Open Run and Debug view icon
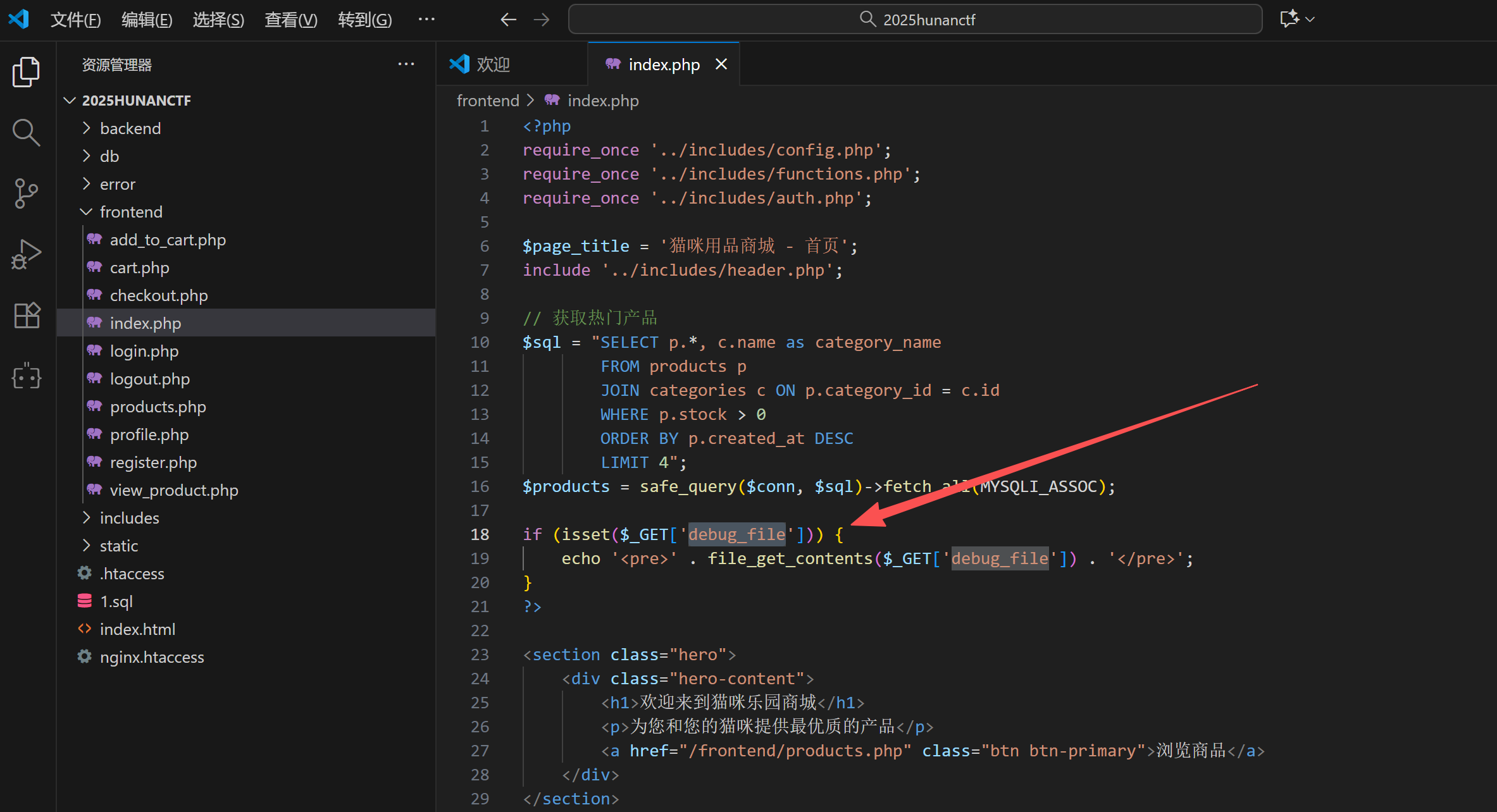 click(x=26, y=254)
